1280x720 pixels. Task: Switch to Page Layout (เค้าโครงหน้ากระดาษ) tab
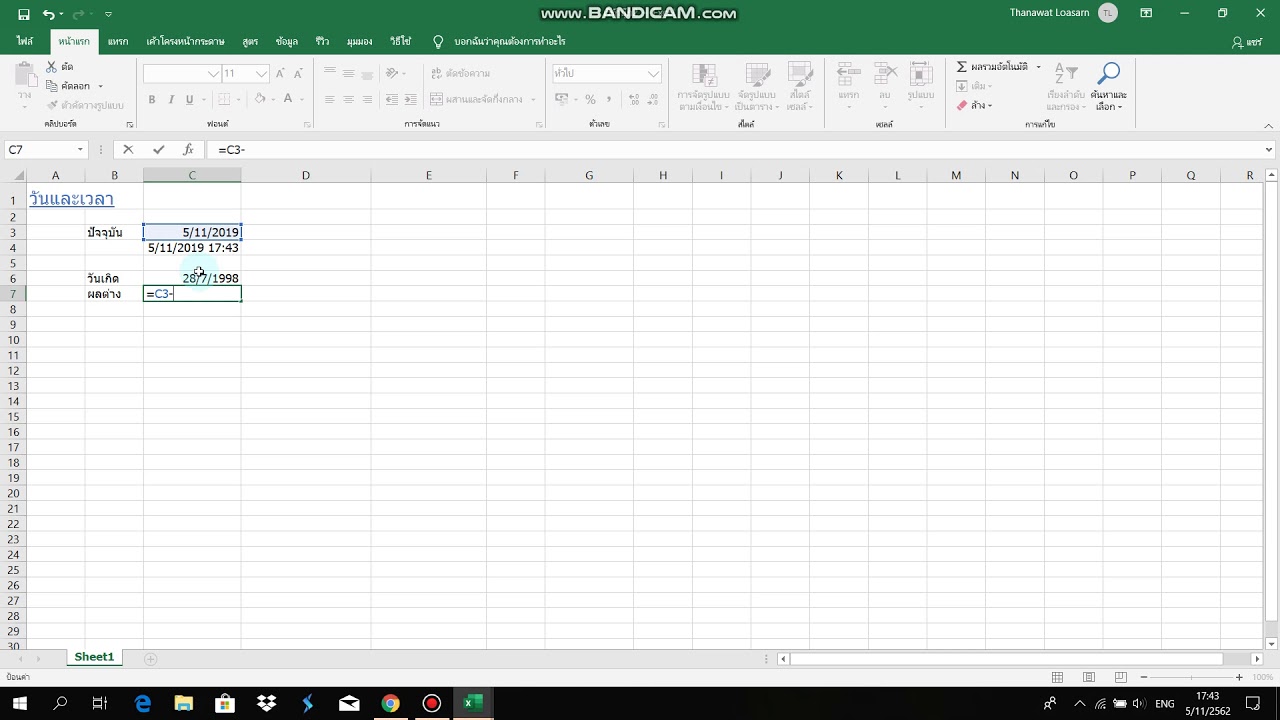[185, 41]
